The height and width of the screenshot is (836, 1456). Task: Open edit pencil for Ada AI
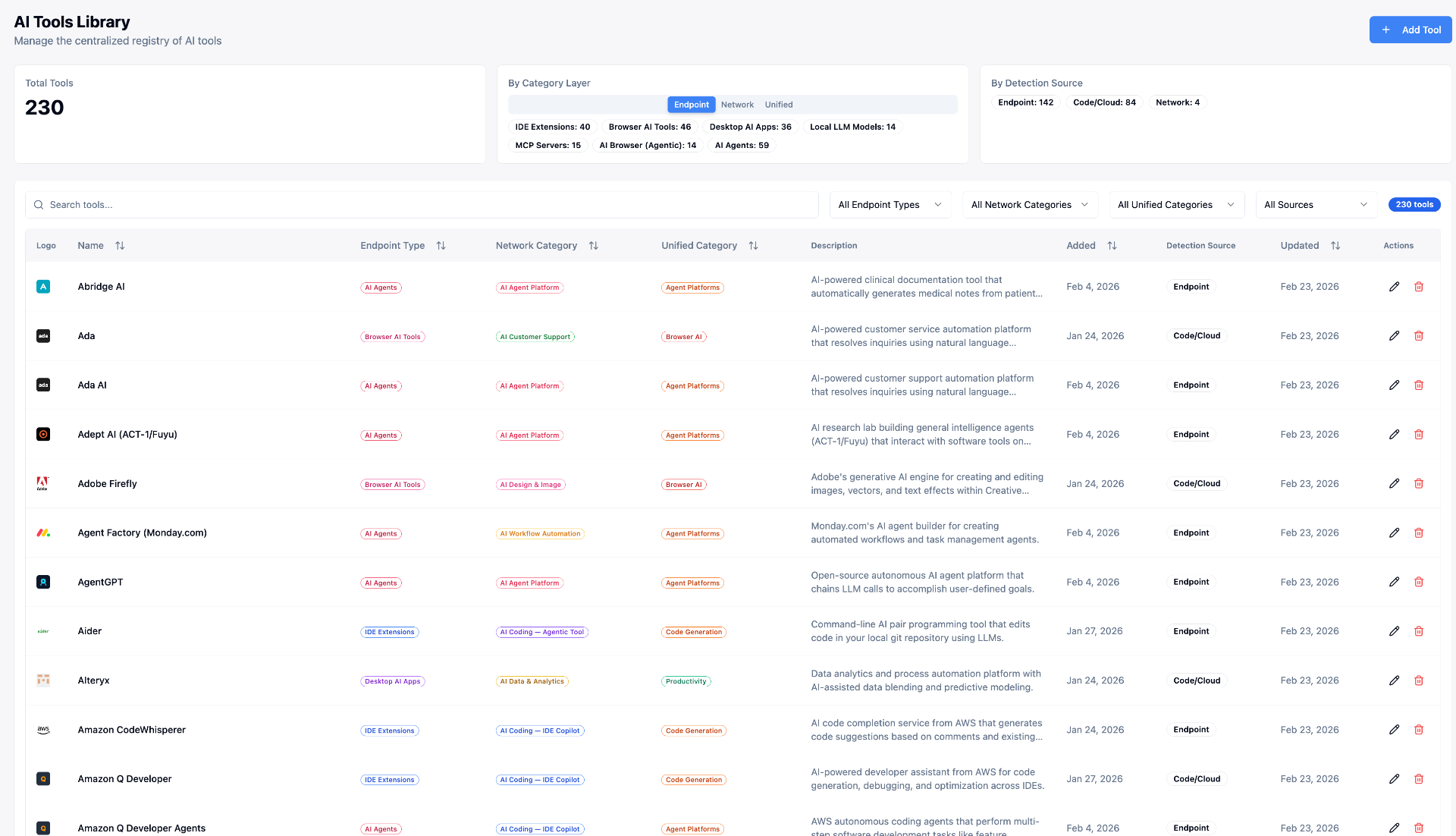[x=1394, y=385]
